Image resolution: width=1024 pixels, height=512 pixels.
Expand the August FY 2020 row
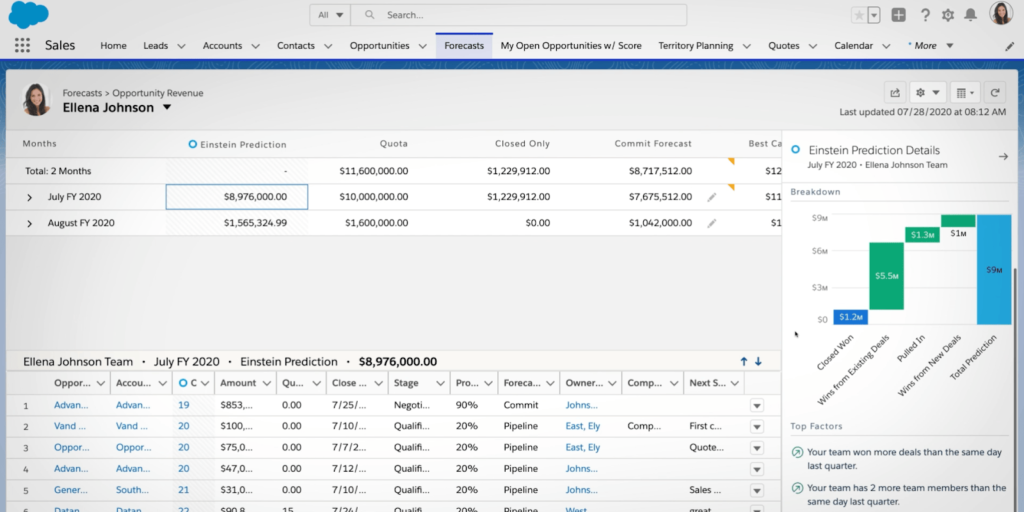(29, 223)
